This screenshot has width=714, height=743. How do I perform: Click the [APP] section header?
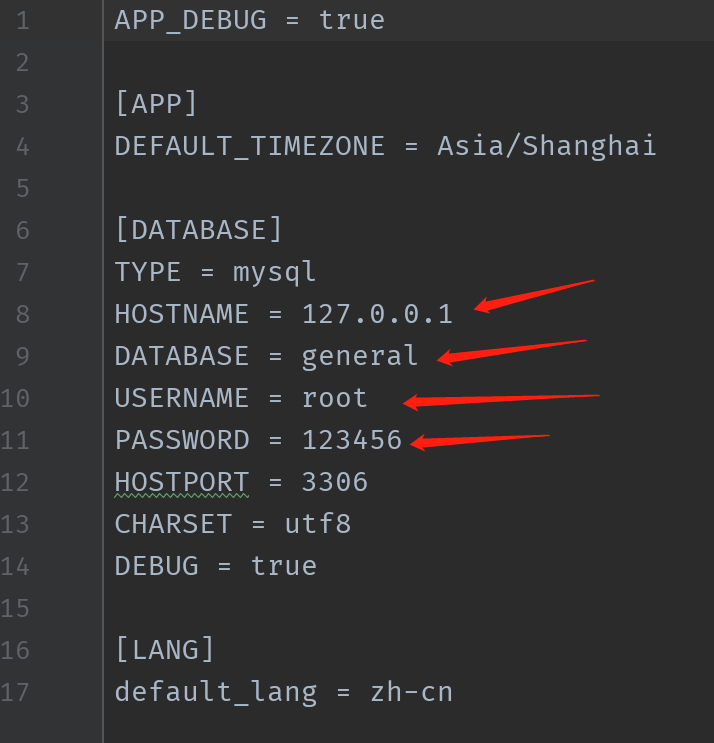tap(156, 104)
